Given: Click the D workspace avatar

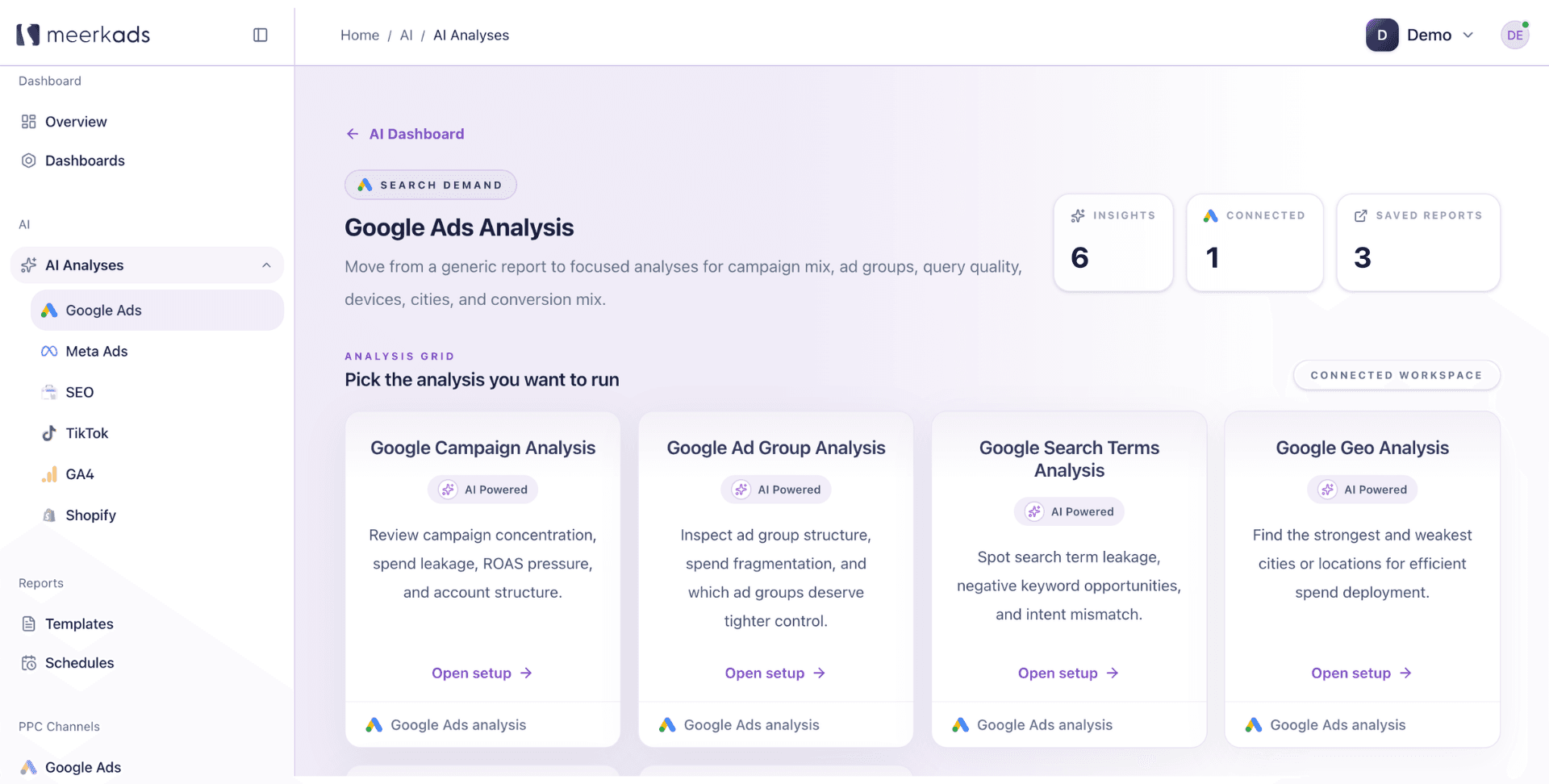Looking at the screenshot, I should tap(1382, 35).
